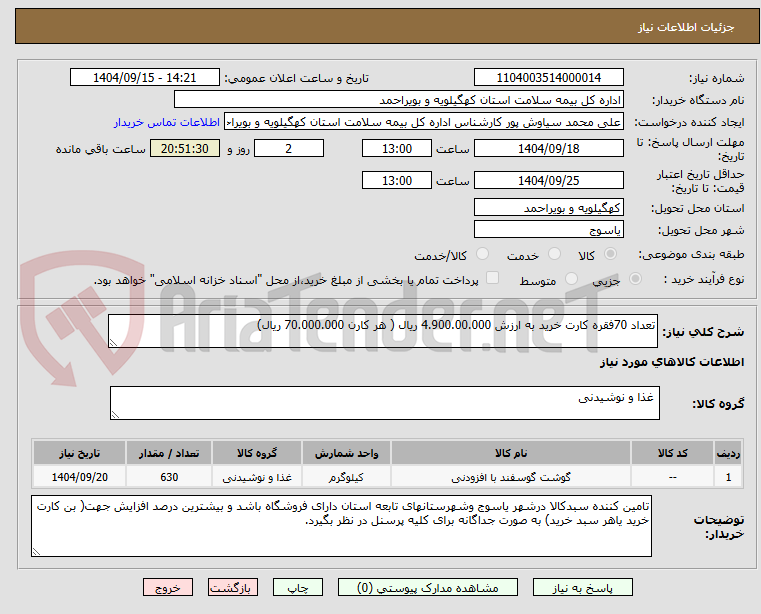Screen dimensions: 761x614
Task: Click the delivery province کهگیلویه و بویراحمد field
Action: (549, 208)
